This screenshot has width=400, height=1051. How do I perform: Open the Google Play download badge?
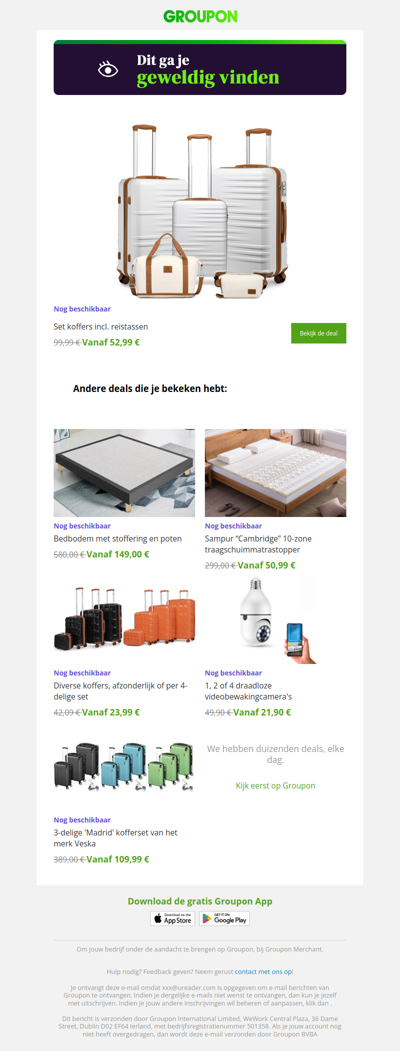click(224, 918)
